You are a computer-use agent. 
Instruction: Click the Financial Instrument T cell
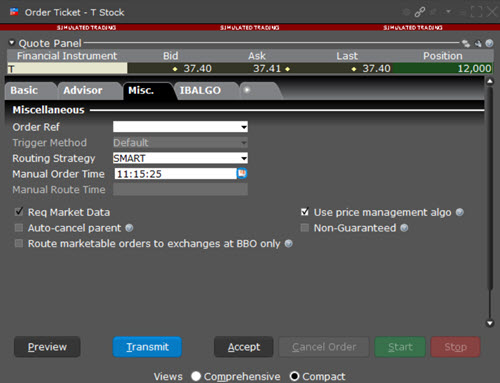point(67,68)
